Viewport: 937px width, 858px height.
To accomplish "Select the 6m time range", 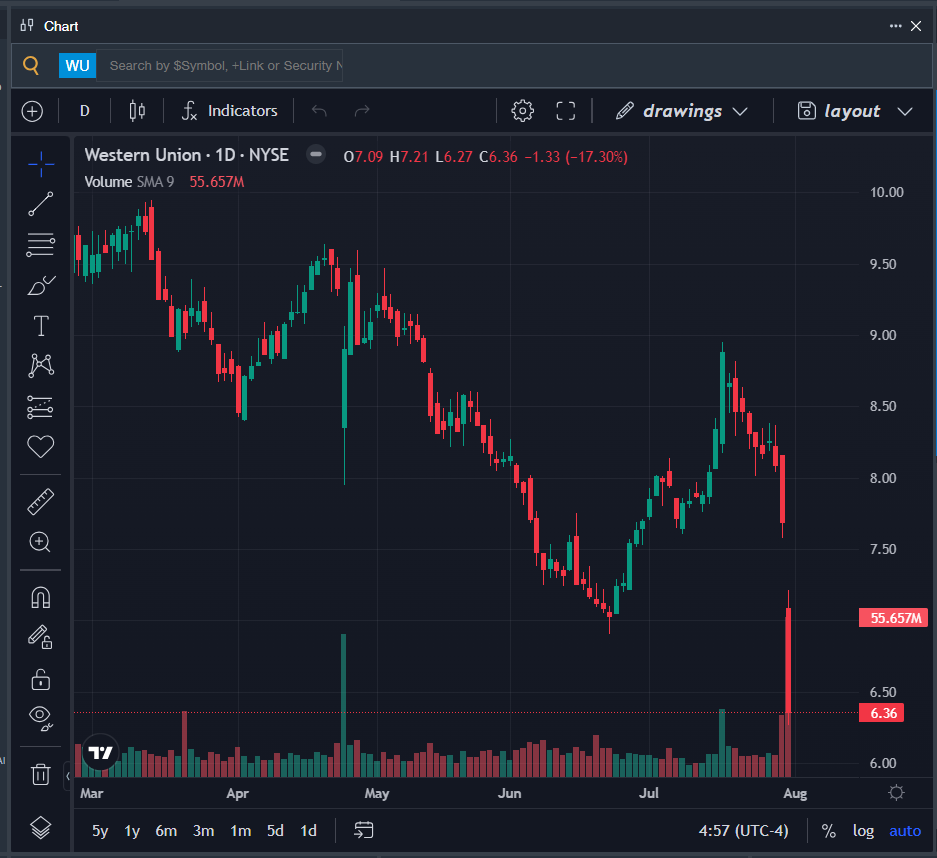I will [166, 831].
